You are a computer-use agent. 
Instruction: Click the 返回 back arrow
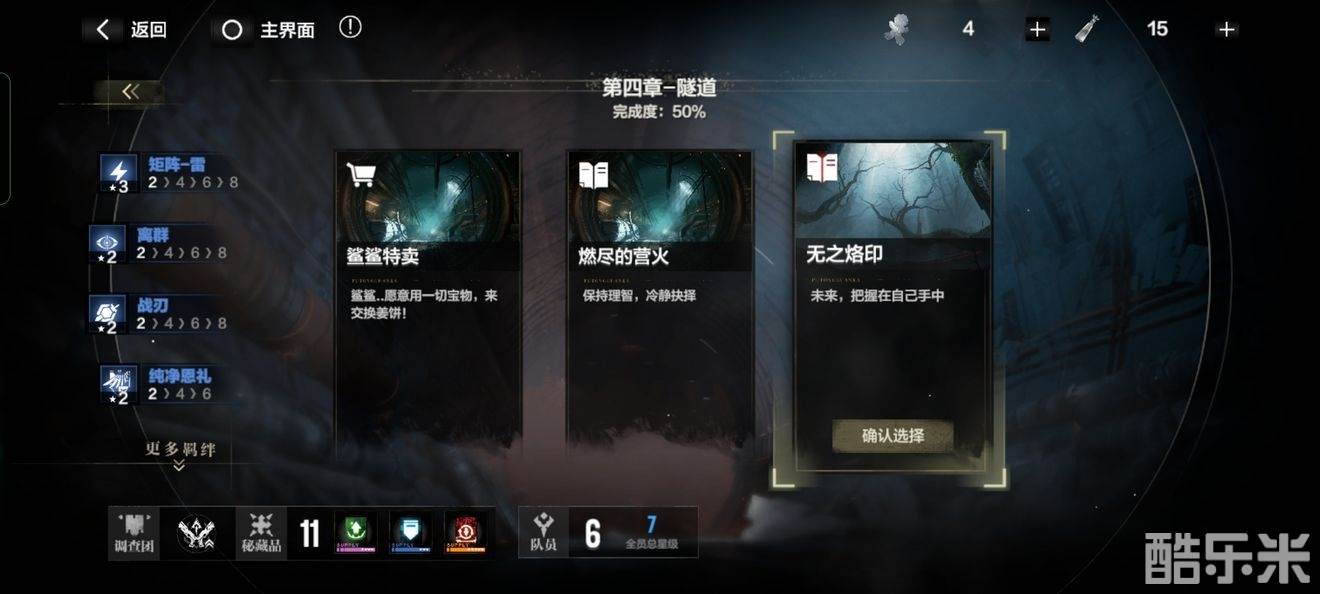[103, 30]
